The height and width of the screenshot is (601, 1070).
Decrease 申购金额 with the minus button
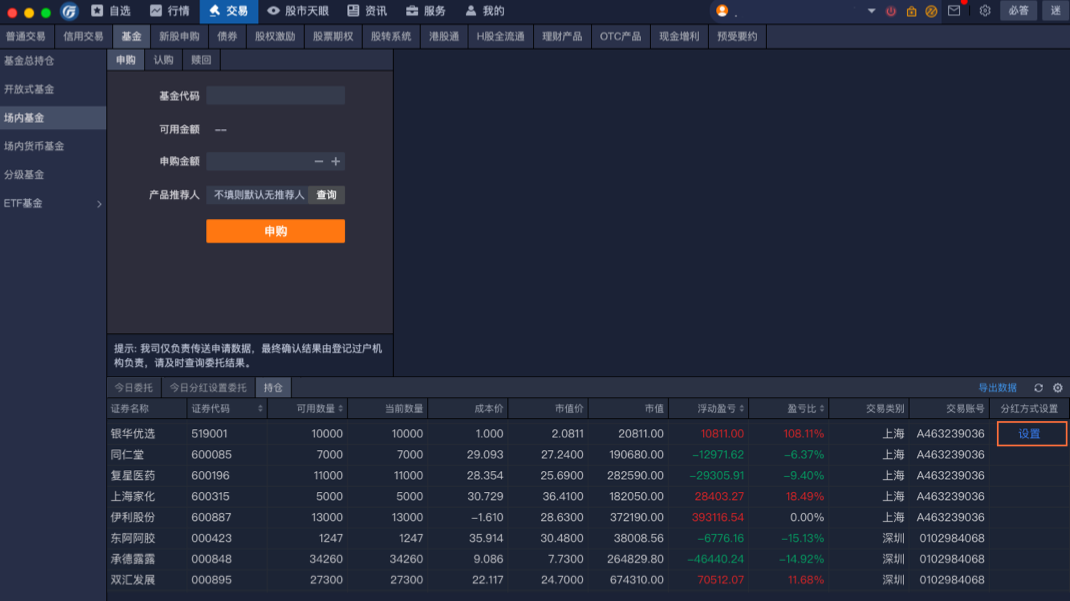point(319,161)
